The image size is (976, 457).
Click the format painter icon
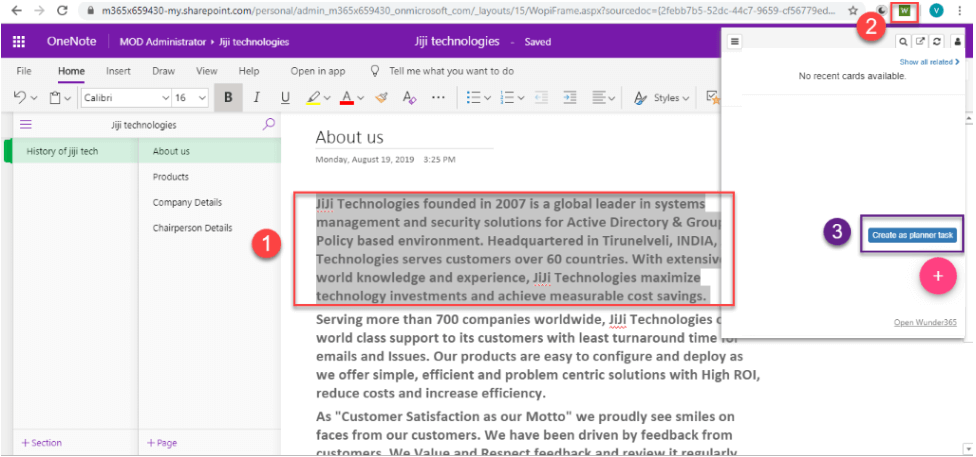coord(380,98)
